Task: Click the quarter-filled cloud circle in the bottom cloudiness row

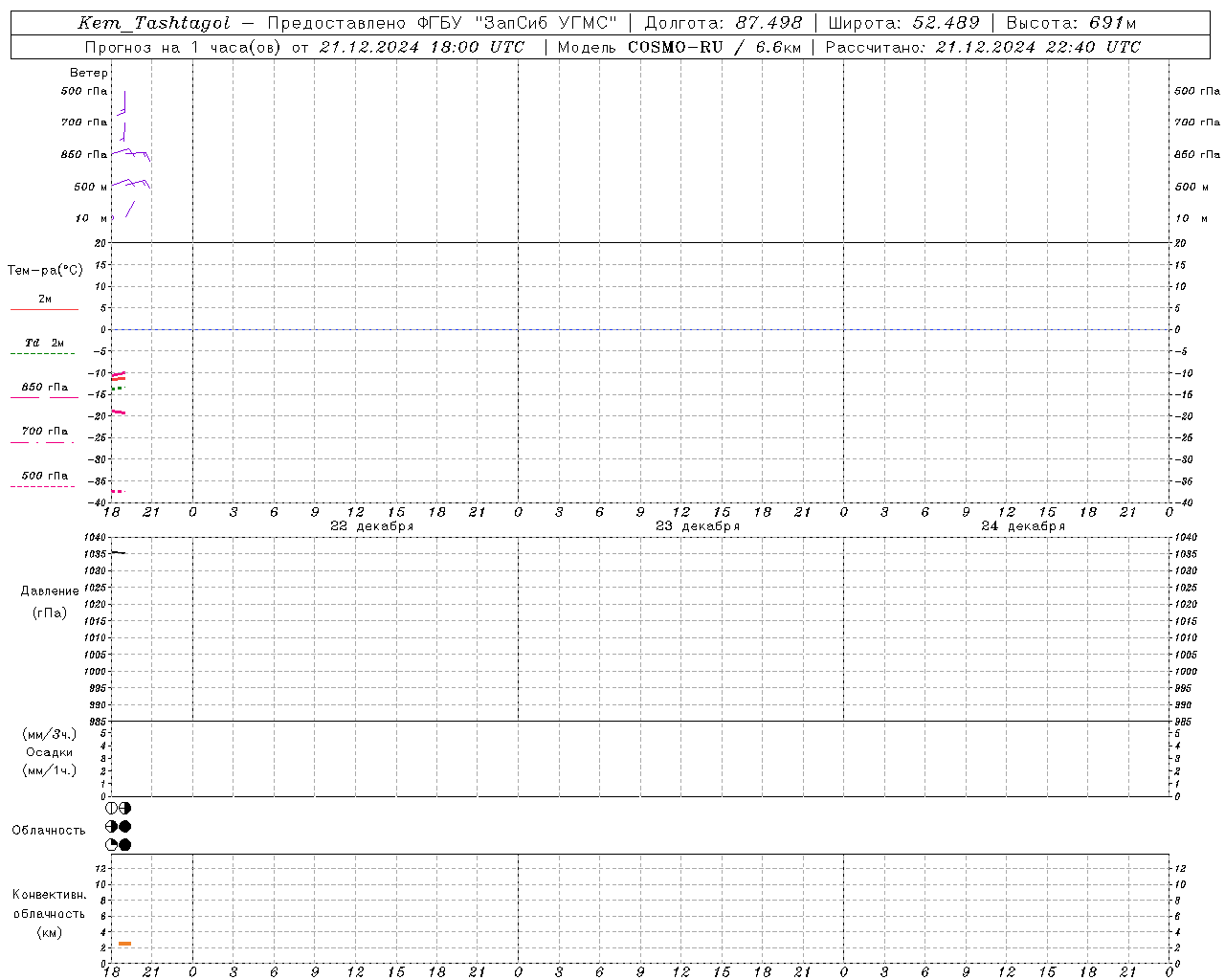Action: 112,845
